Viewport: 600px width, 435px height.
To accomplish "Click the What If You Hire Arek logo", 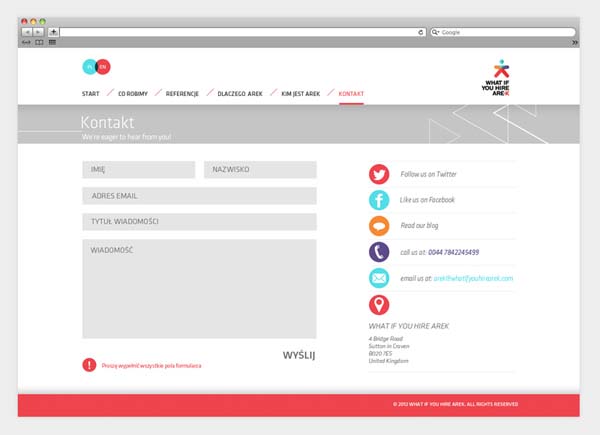I will tap(503, 78).
